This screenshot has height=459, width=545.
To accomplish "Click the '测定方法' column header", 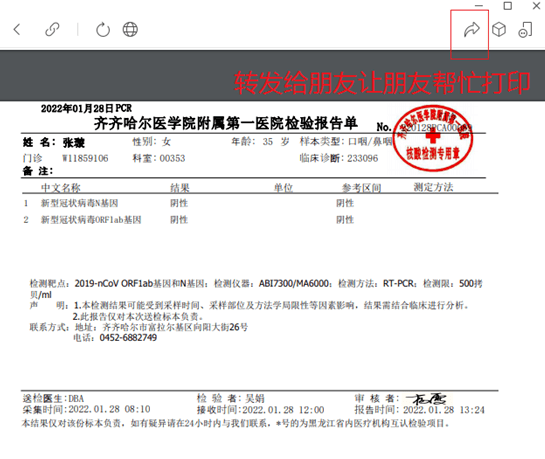I will pos(433,187).
